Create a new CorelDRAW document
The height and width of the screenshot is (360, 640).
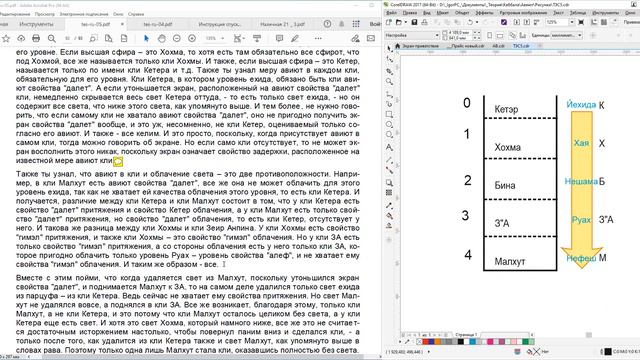pos(389,22)
